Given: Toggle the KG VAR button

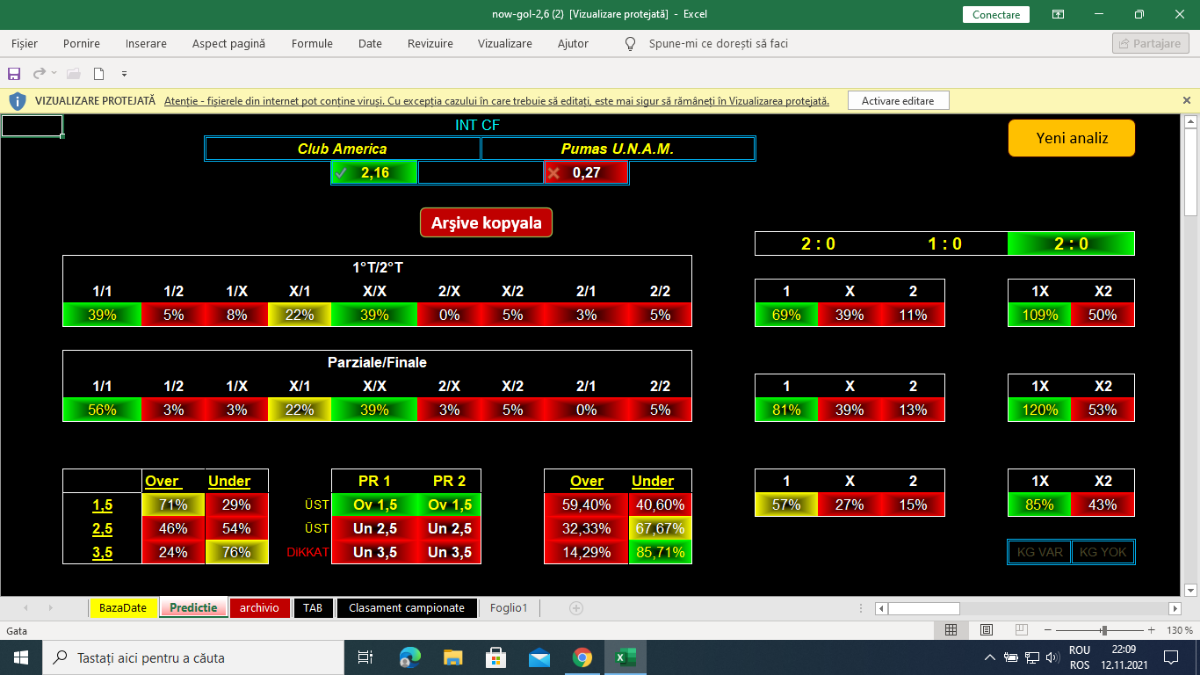Looking at the screenshot, I should [1038, 552].
